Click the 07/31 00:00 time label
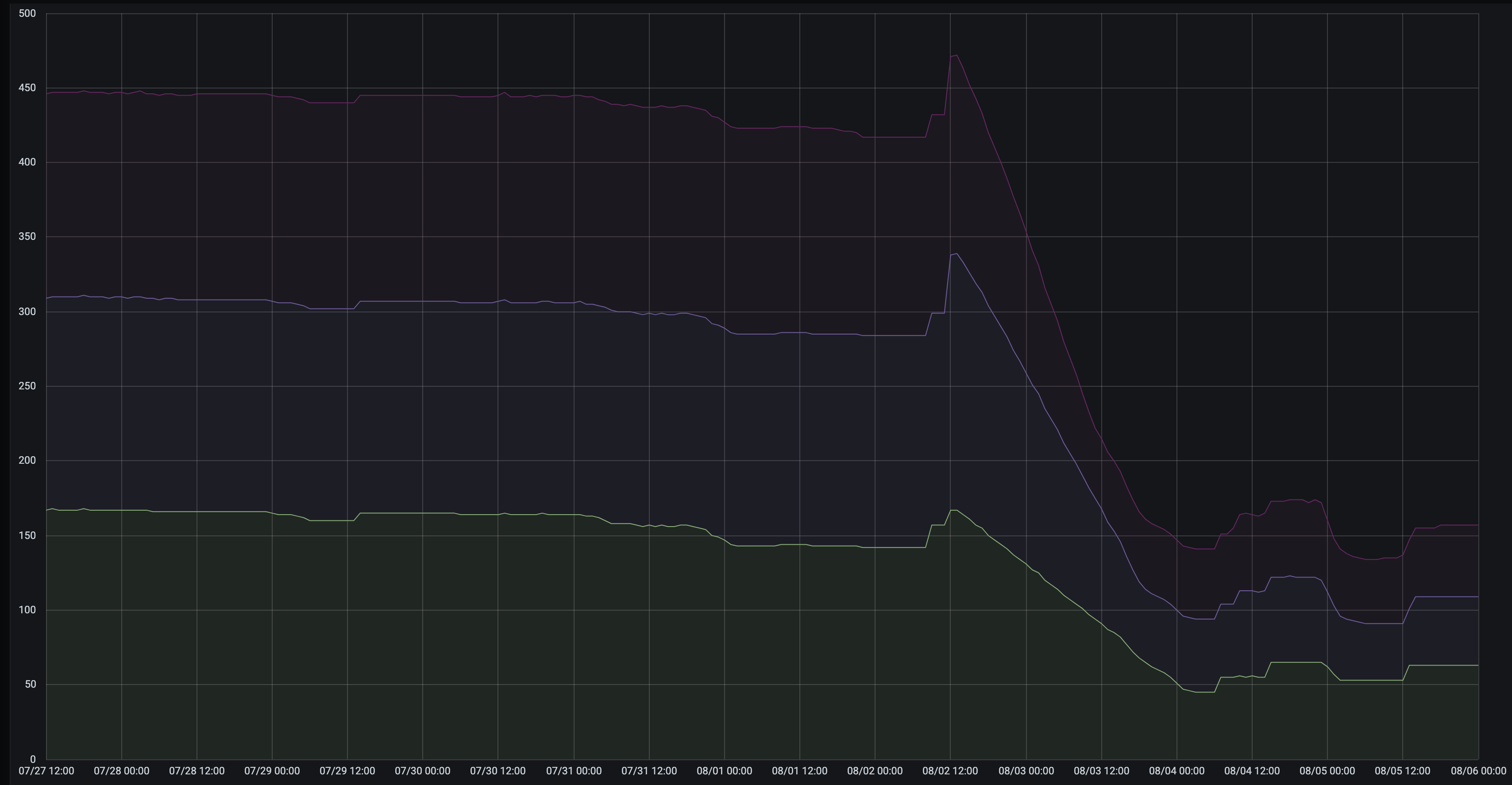 [x=574, y=771]
